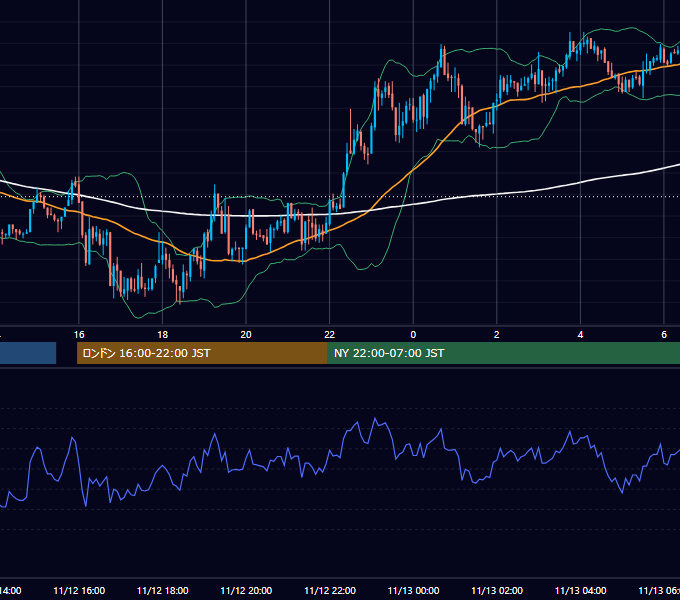680x600 pixels.
Task: Click the 18 hour label on the price chart axis
Action: tap(162, 335)
